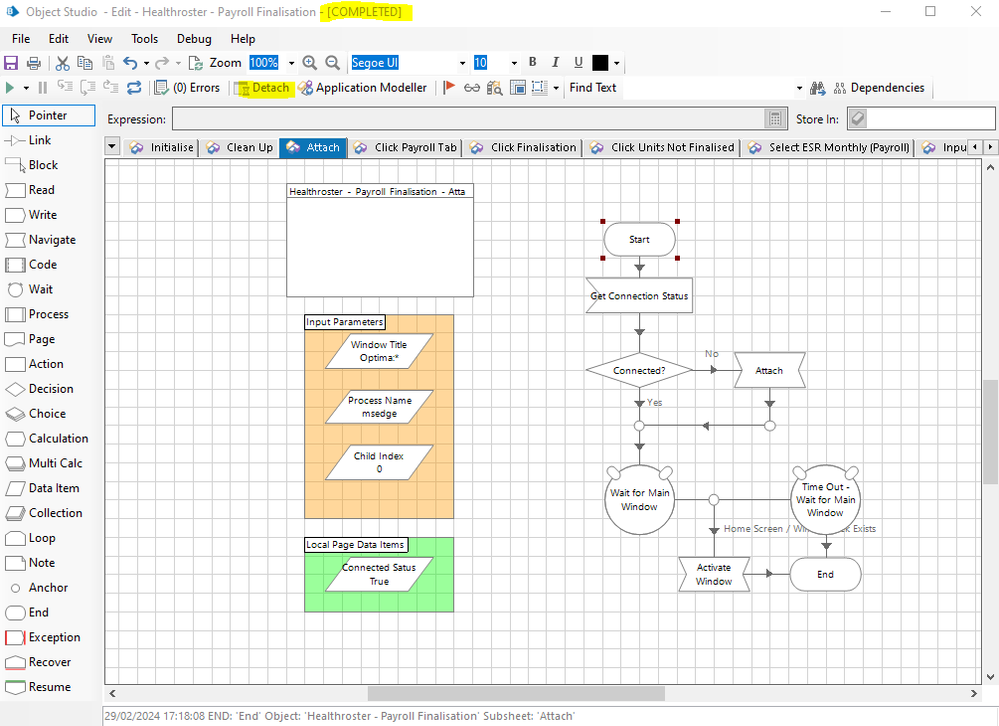Click the Reset refresh icon in debug toolbar

[x=133, y=88]
